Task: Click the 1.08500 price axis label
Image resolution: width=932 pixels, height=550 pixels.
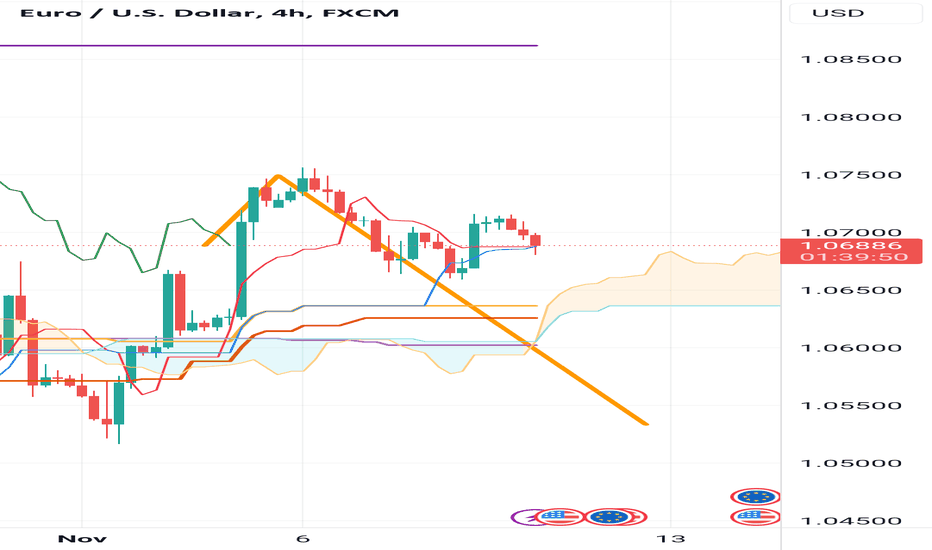Action: 851,59
